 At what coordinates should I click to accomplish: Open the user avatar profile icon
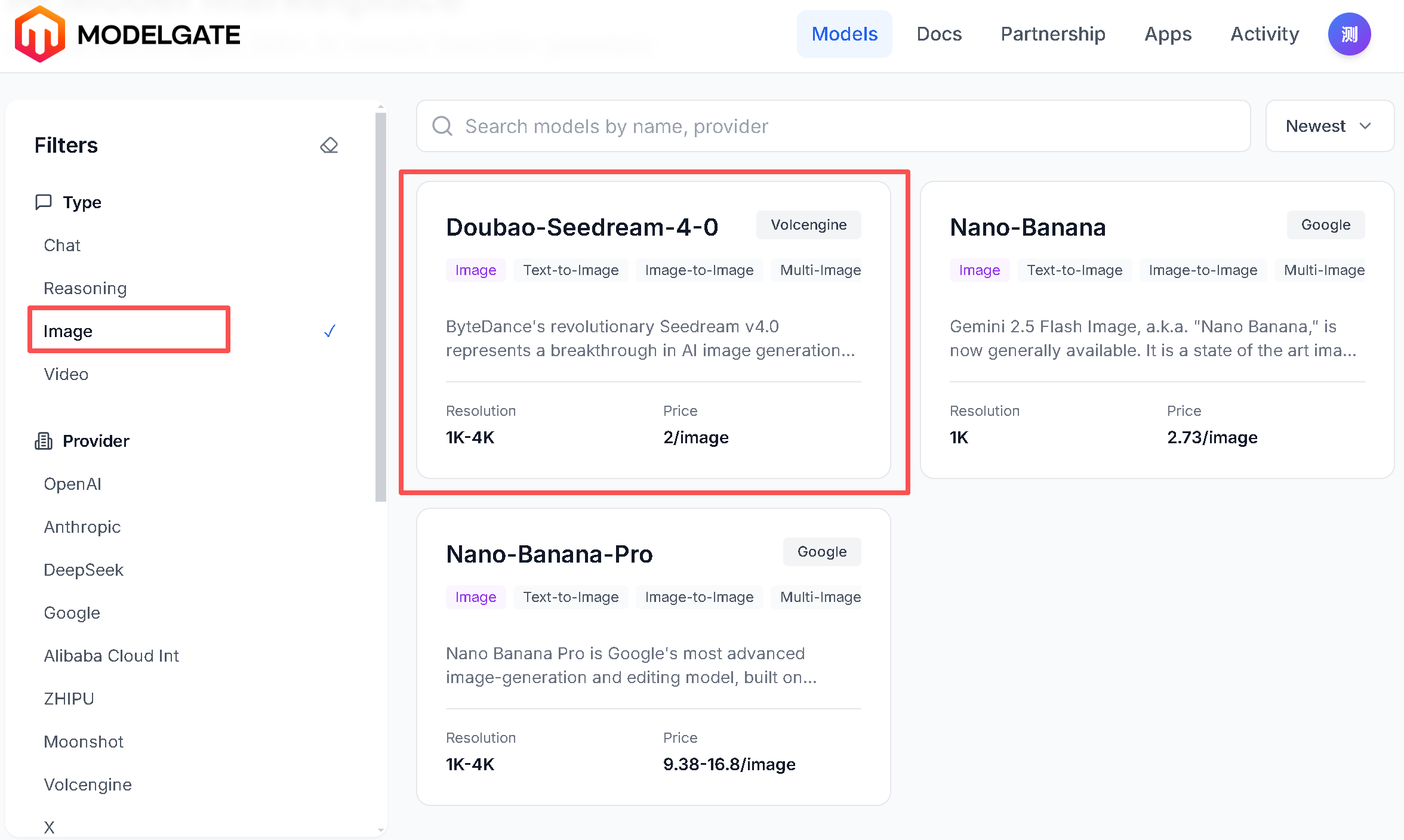tap(1348, 34)
